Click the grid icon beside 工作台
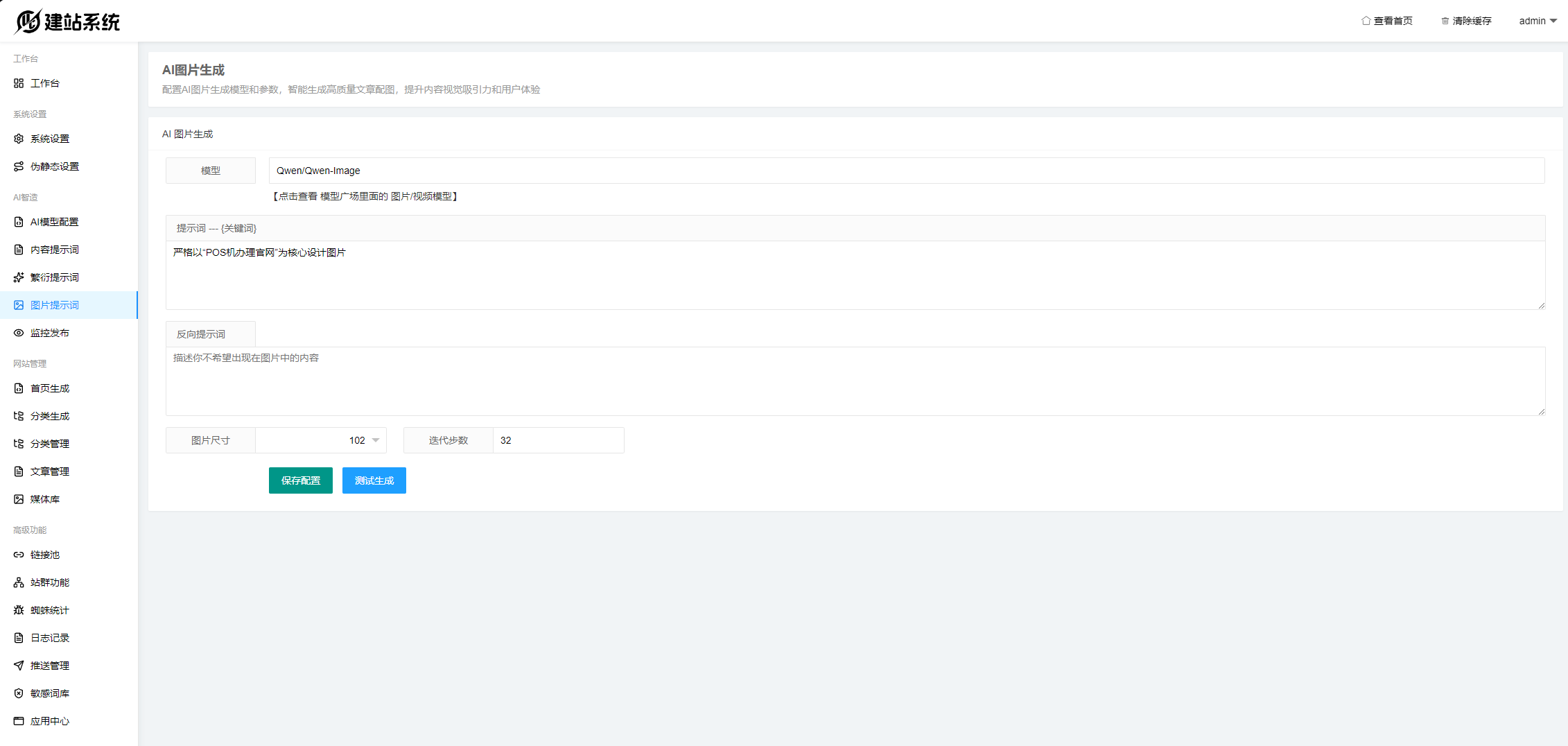This screenshot has height=746, width=1568. click(x=19, y=83)
